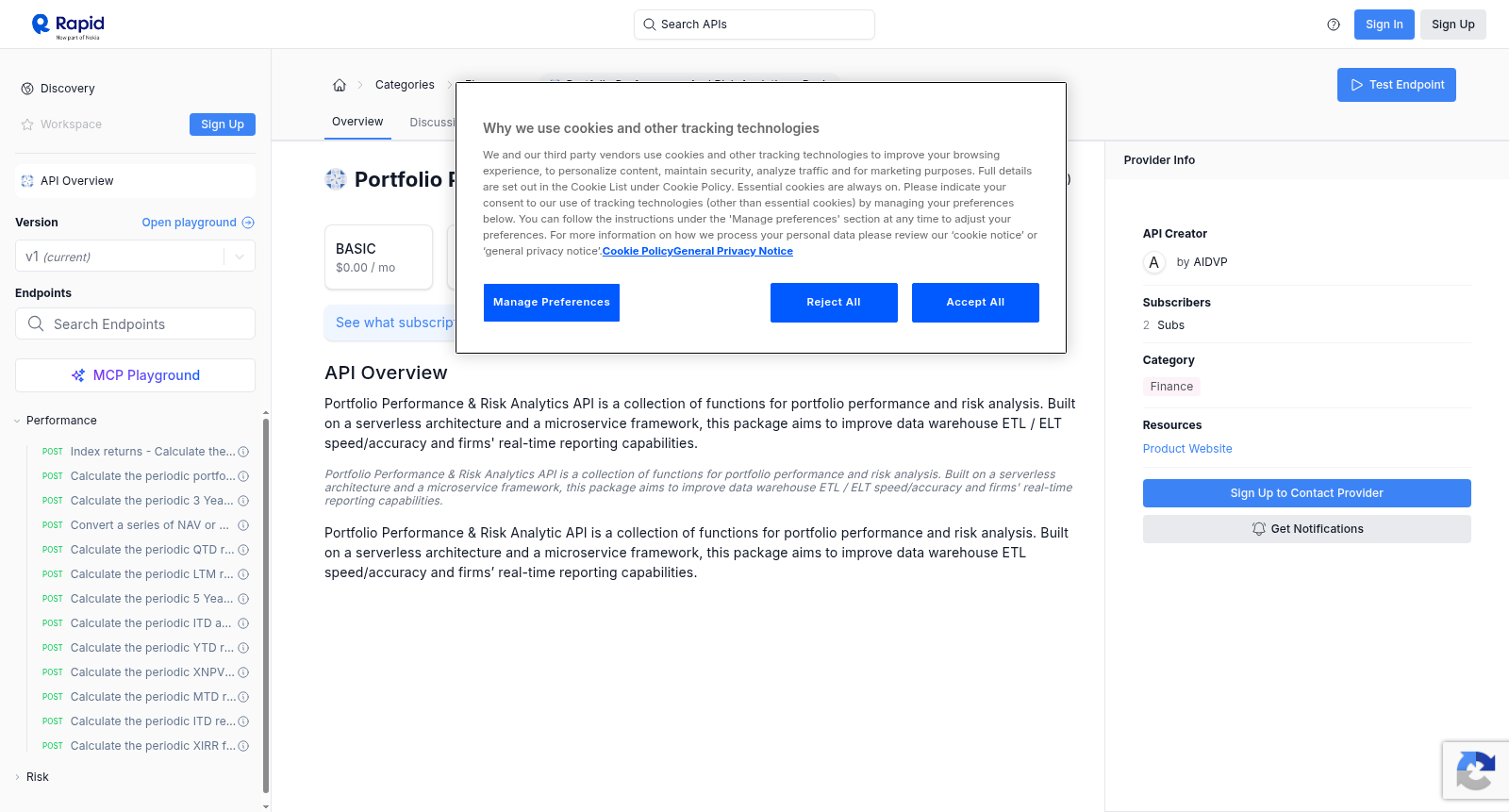Show info for periodic QTD endpoint
This screenshot has height=812, width=1509.
point(243,550)
